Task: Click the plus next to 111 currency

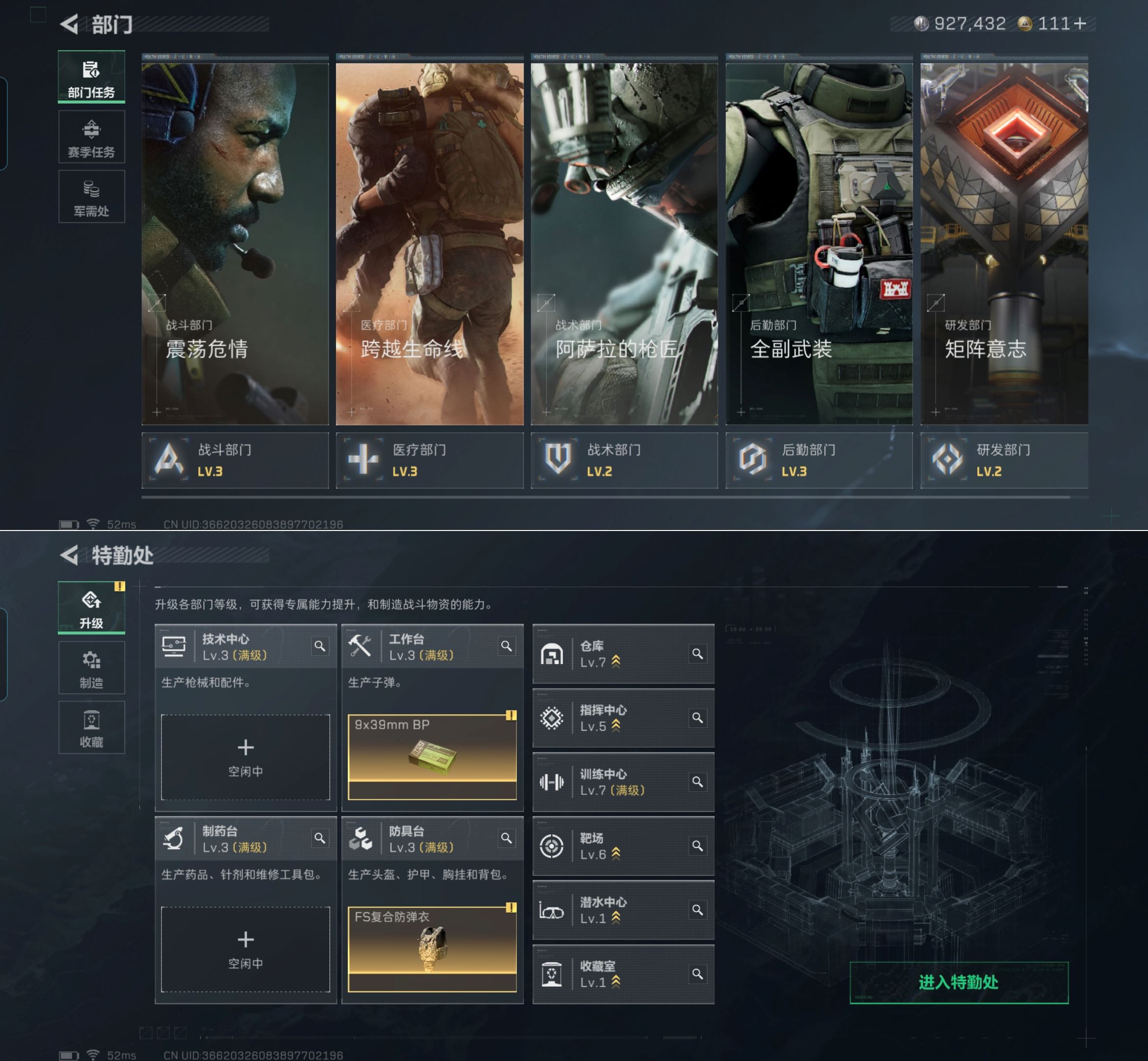Action: tap(1080, 24)
